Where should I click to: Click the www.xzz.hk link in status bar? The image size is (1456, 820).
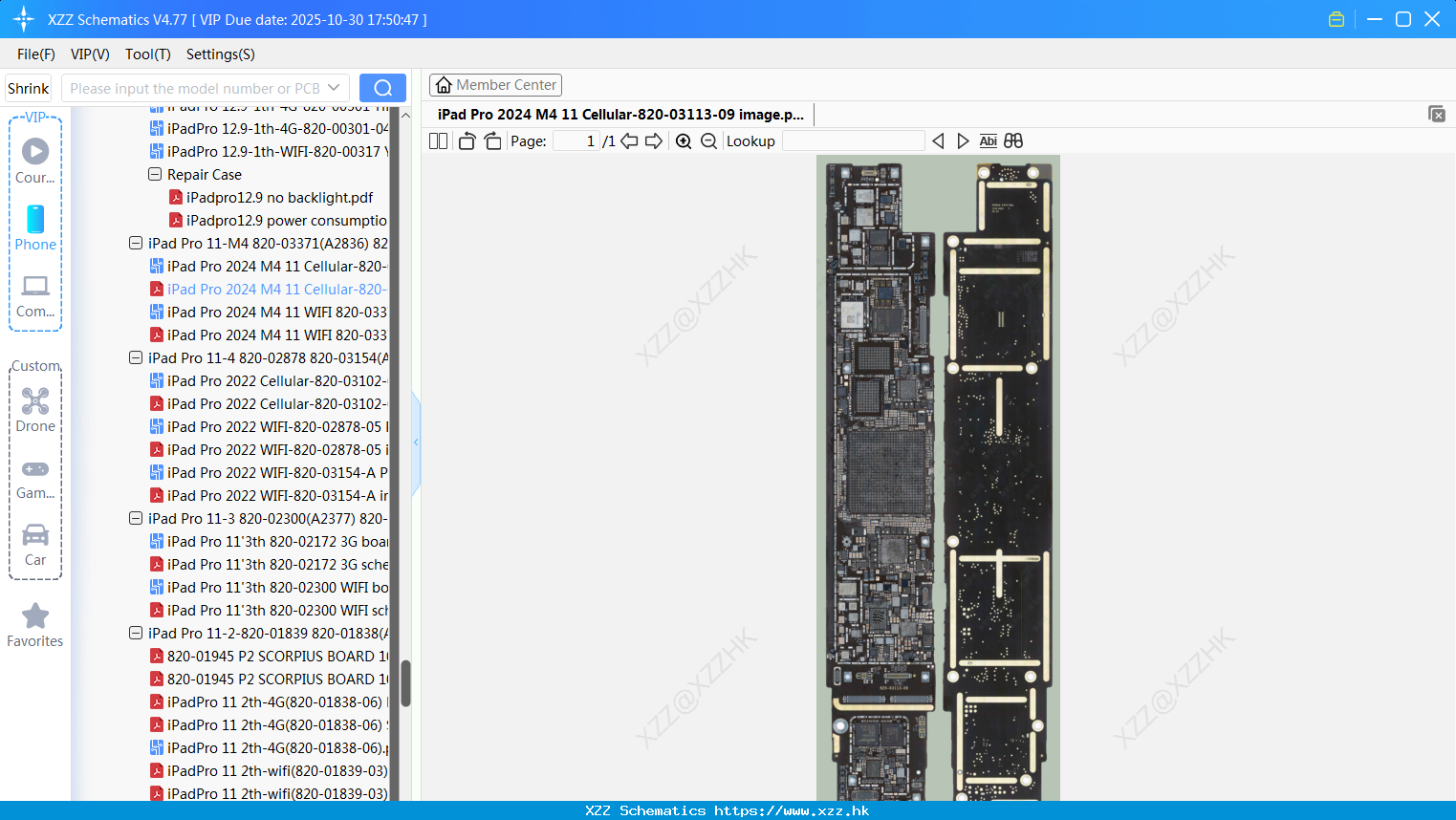[x=792, y=810]
